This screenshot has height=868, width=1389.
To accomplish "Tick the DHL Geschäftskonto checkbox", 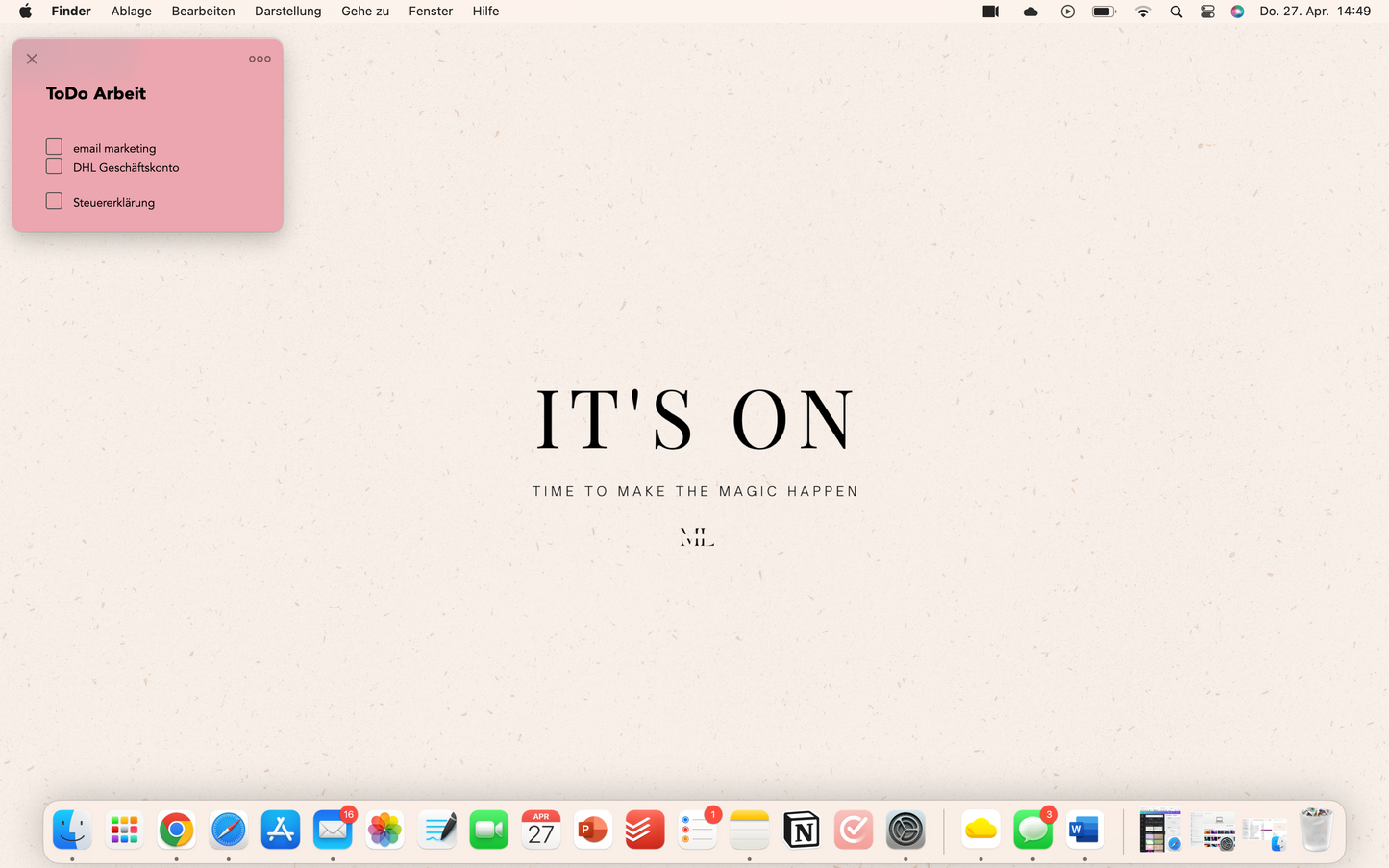I will pyautogui.click(x=54, y=166).
